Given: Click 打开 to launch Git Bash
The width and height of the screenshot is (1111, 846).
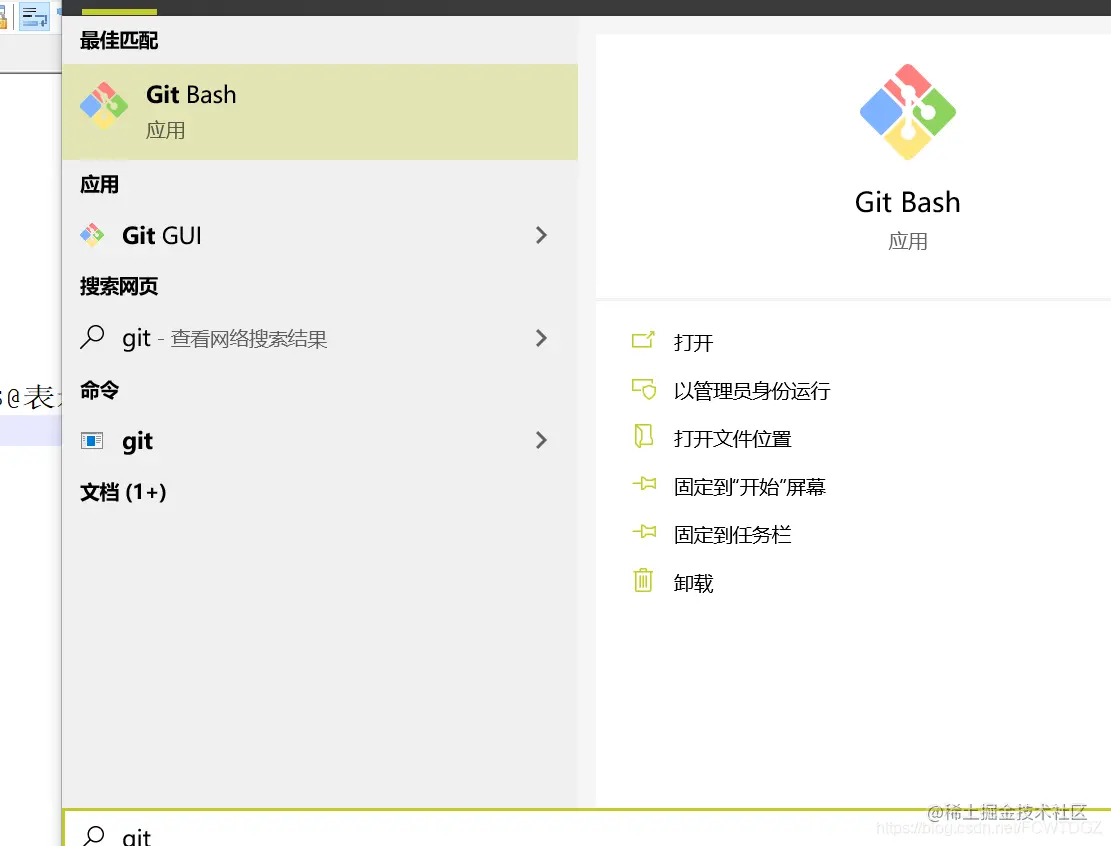Looking at the screenshot, I should (x=693, y=343).
